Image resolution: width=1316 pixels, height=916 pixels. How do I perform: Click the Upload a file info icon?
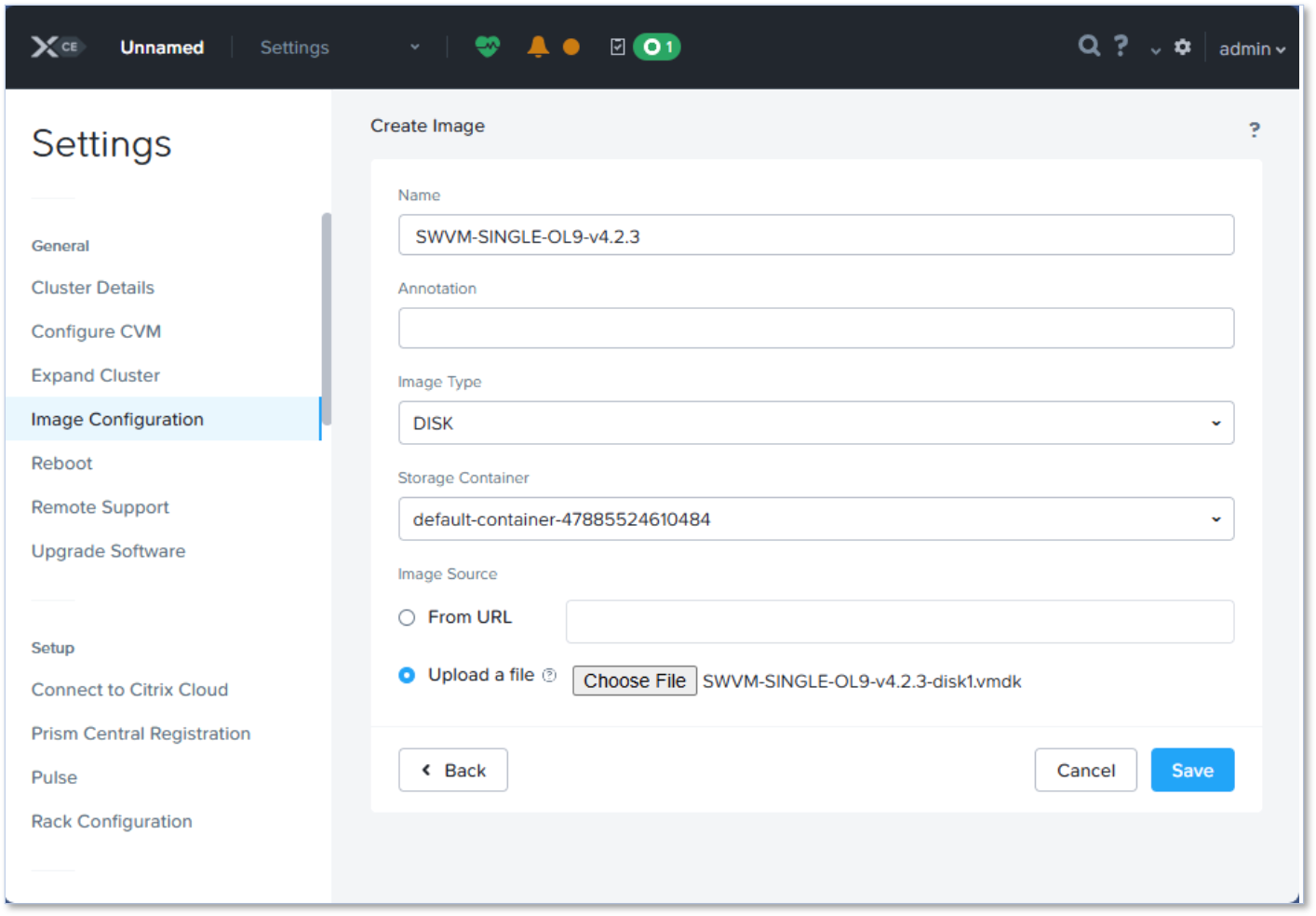pos(549,676)
